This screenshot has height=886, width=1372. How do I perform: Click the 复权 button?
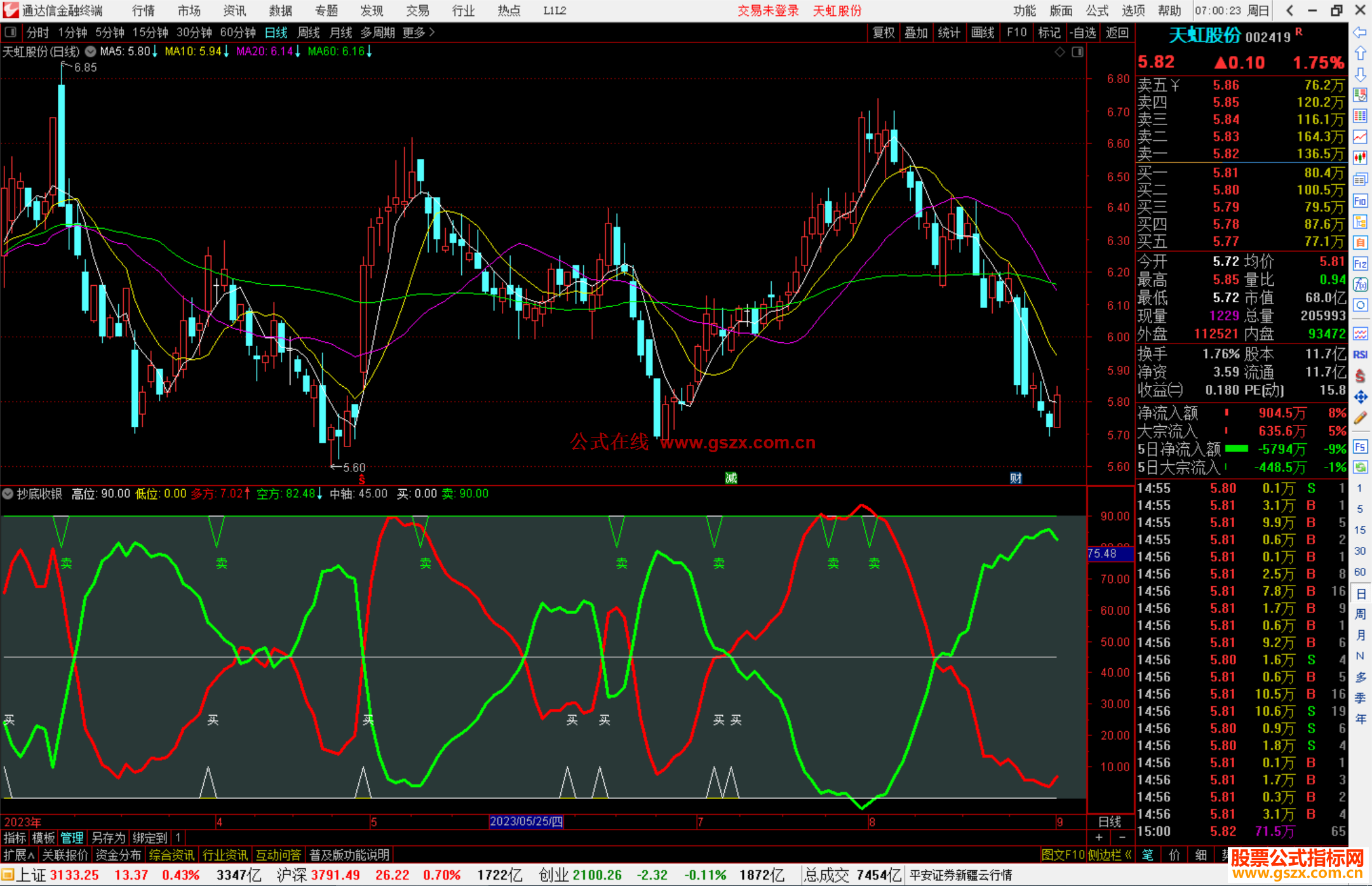pos(883,32)
